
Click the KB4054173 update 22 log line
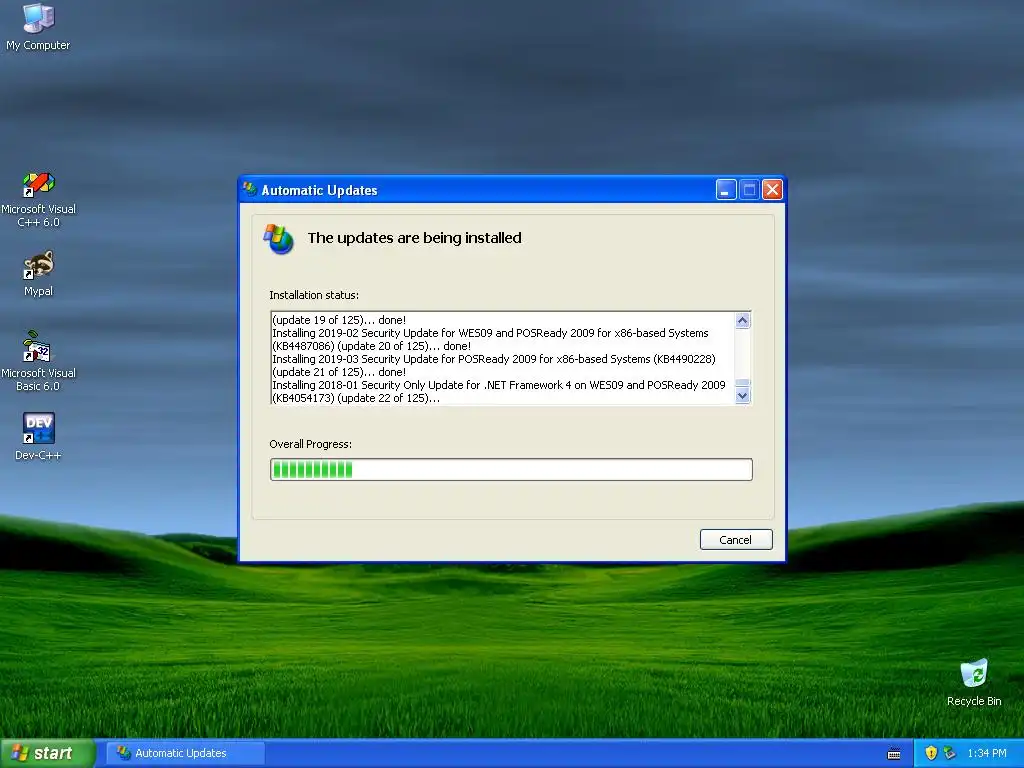click(x=356, y=398)
